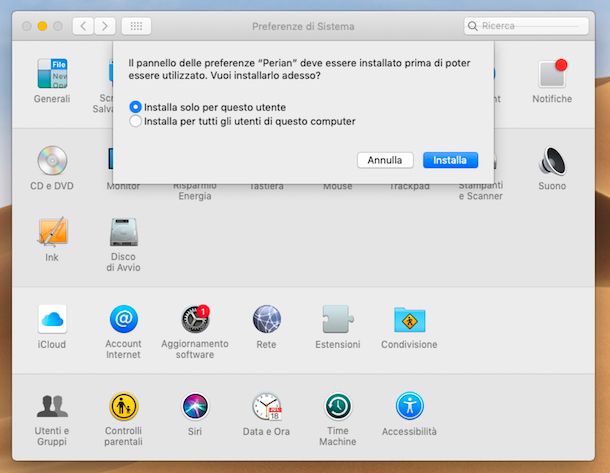This screenshot has width=610, height=473.
Task: Open Siri preferences
Action: click(x=195, y=406)
